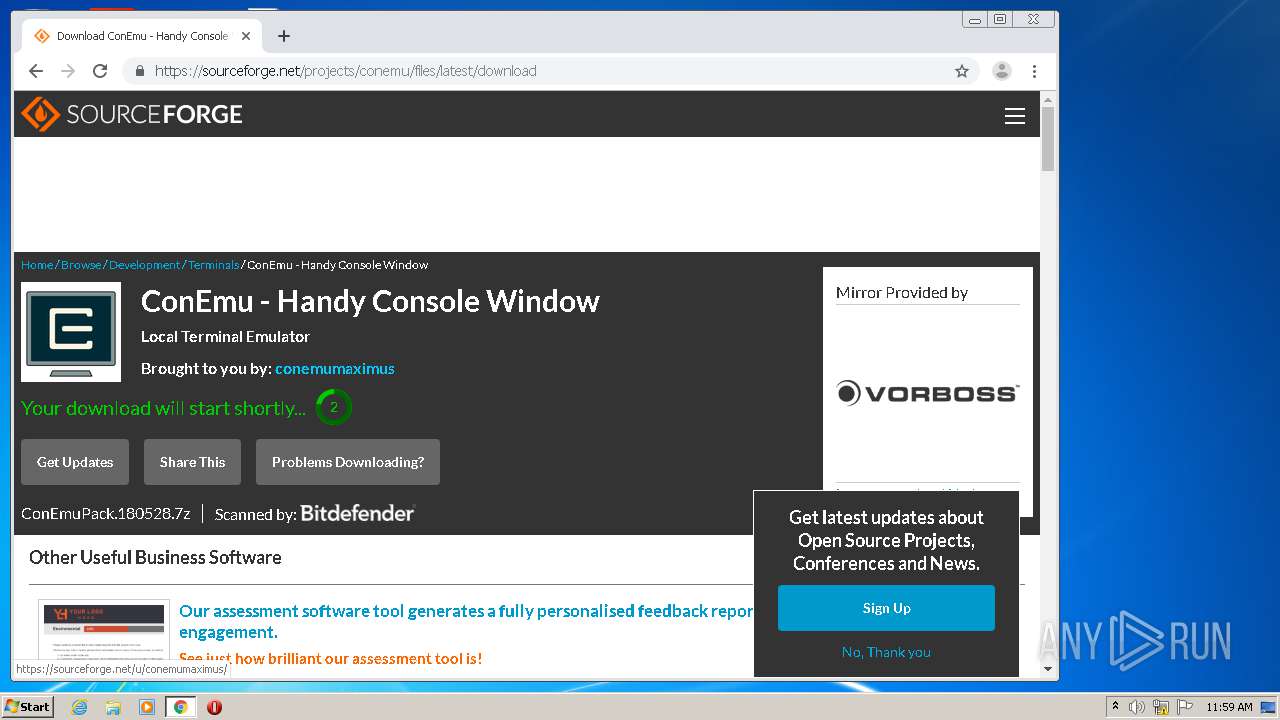
Task: Open the hamburger menu on SourceForge
Action: point(1015,116)
